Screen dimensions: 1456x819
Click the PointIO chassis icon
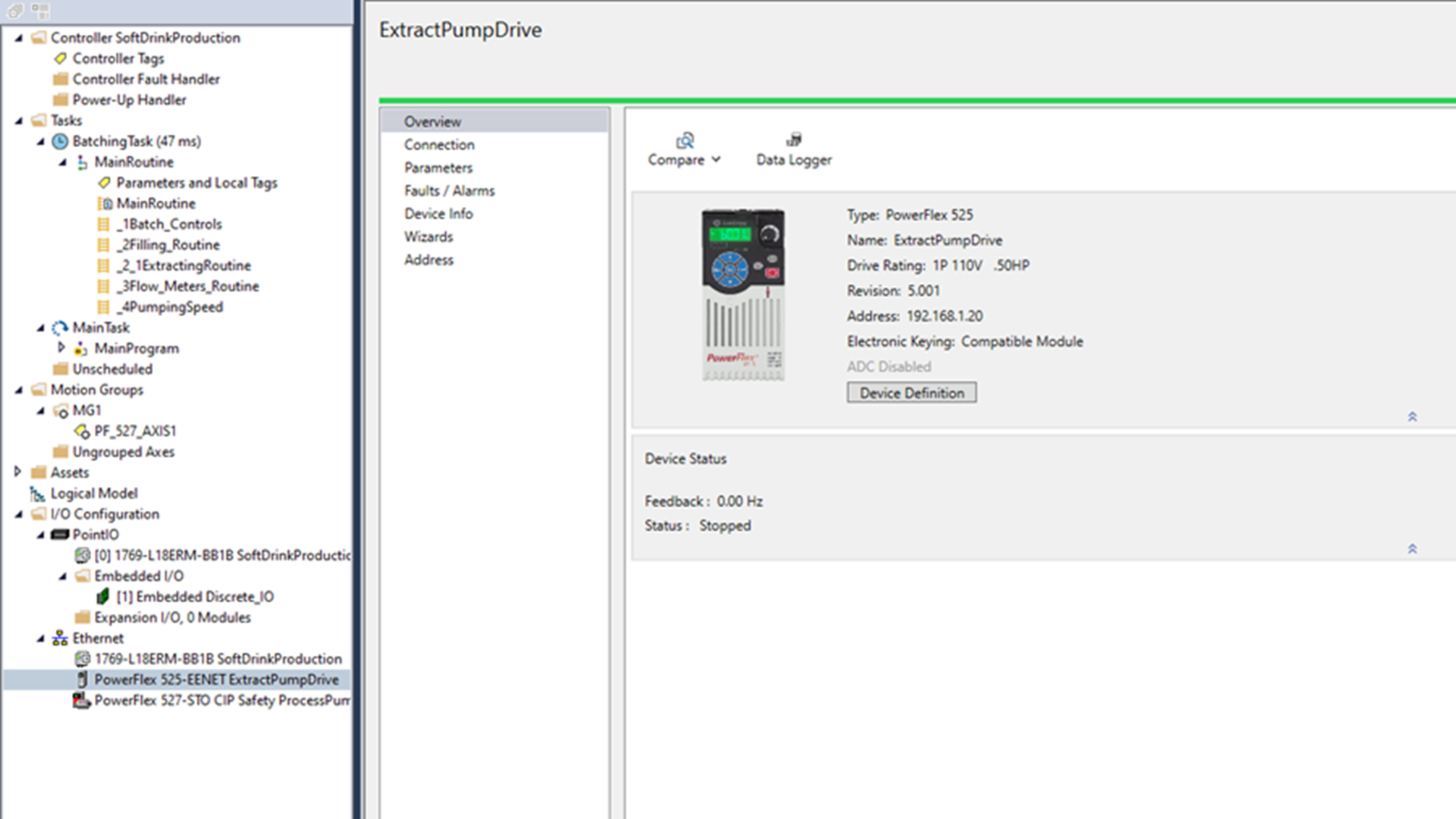(60, 535)
